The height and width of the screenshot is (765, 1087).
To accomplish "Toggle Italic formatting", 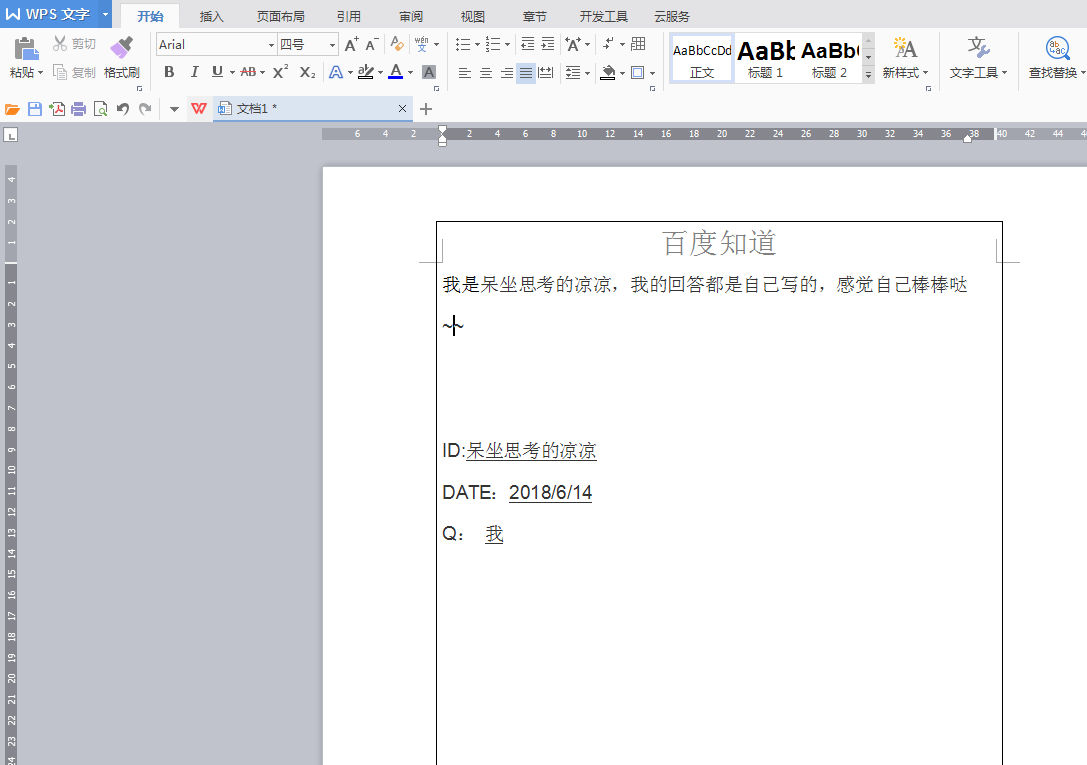I will click(194, 72).
